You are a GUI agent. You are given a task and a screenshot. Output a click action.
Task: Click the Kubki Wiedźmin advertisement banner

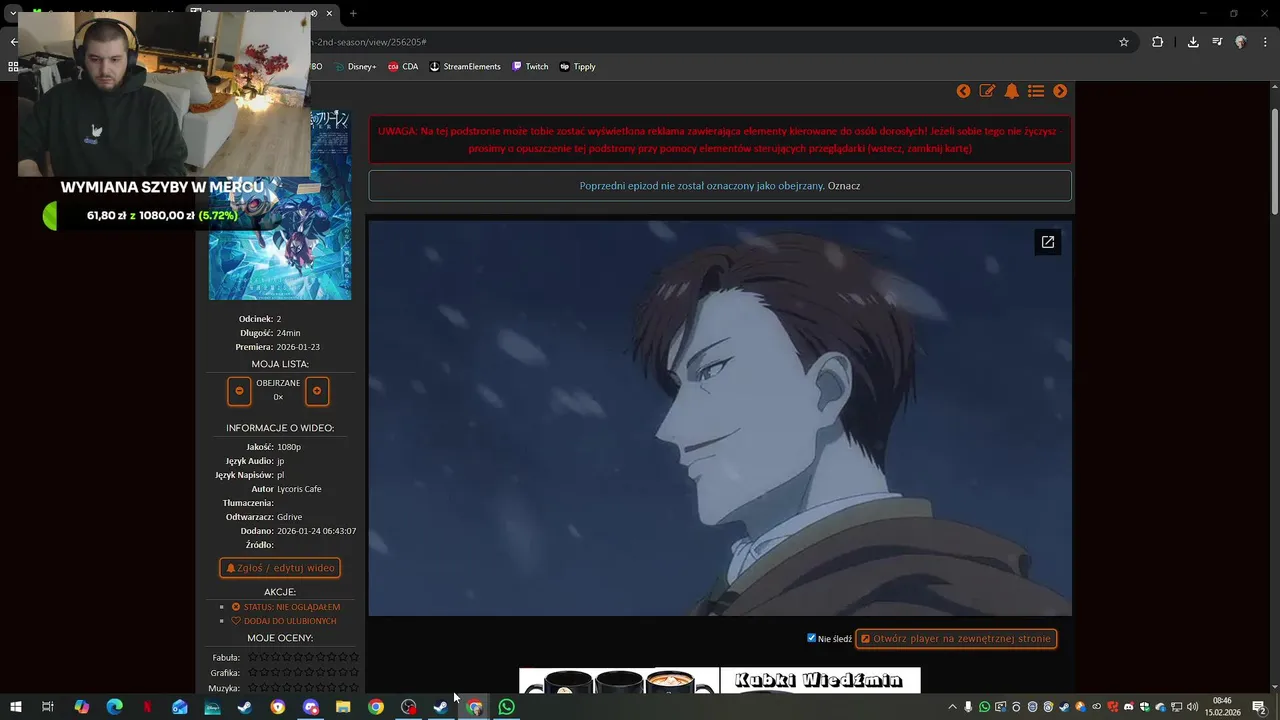tap(720, 681)
